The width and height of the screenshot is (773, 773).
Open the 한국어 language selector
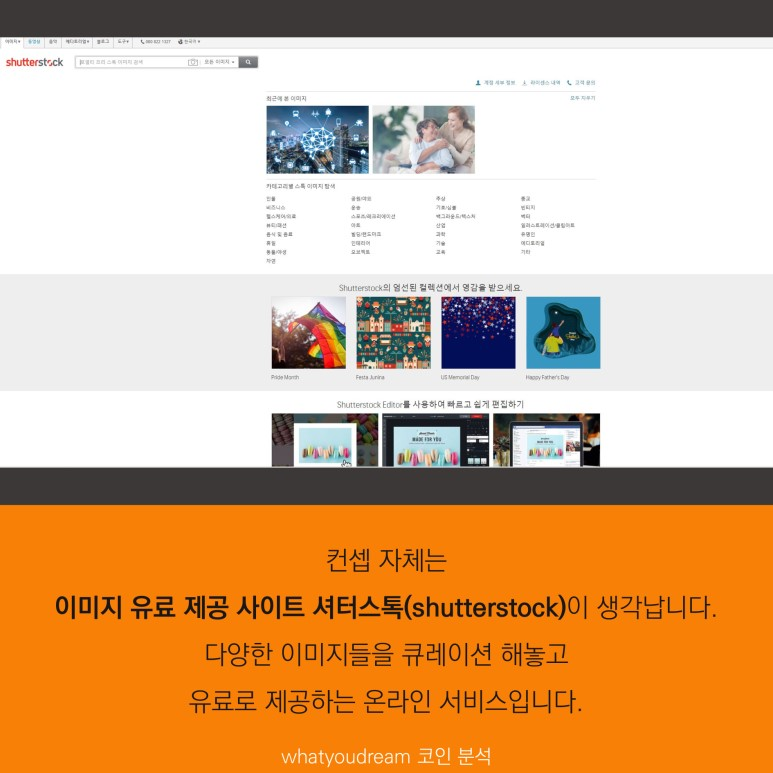pyautogui.click(x=189, y=42)
